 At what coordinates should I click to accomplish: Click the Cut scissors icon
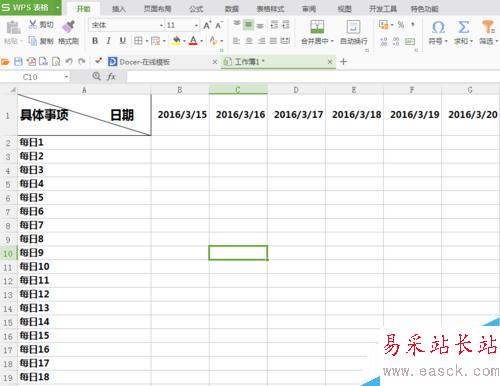coord(33,24)
